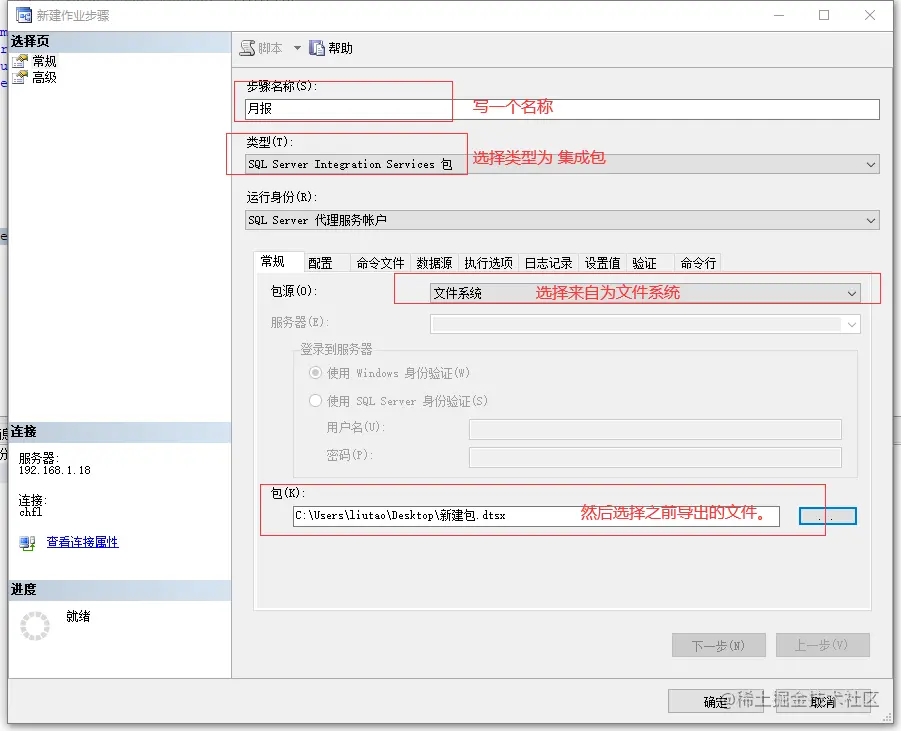
Task: Click the 常规 page icon
Action: (20, 61)
